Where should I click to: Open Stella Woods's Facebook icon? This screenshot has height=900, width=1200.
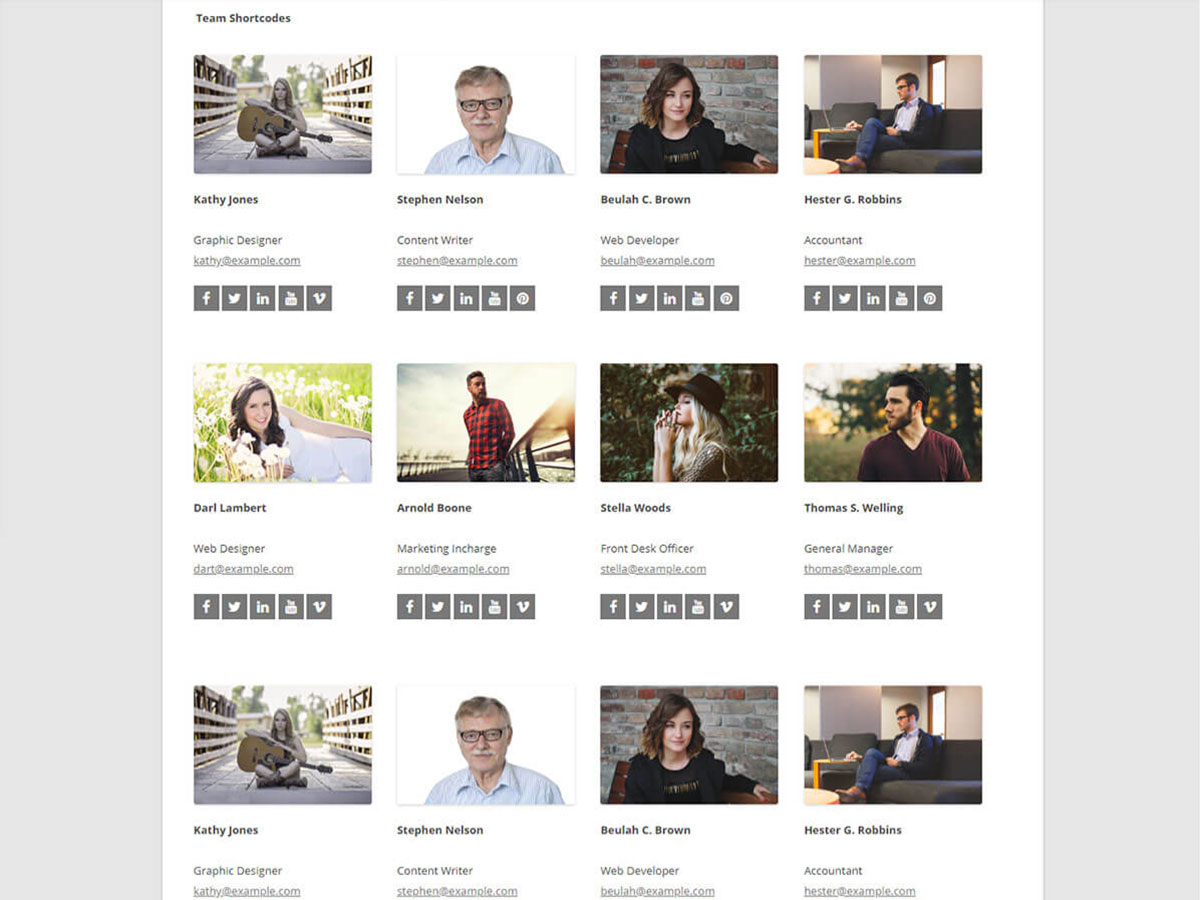[x=613, y=607]
